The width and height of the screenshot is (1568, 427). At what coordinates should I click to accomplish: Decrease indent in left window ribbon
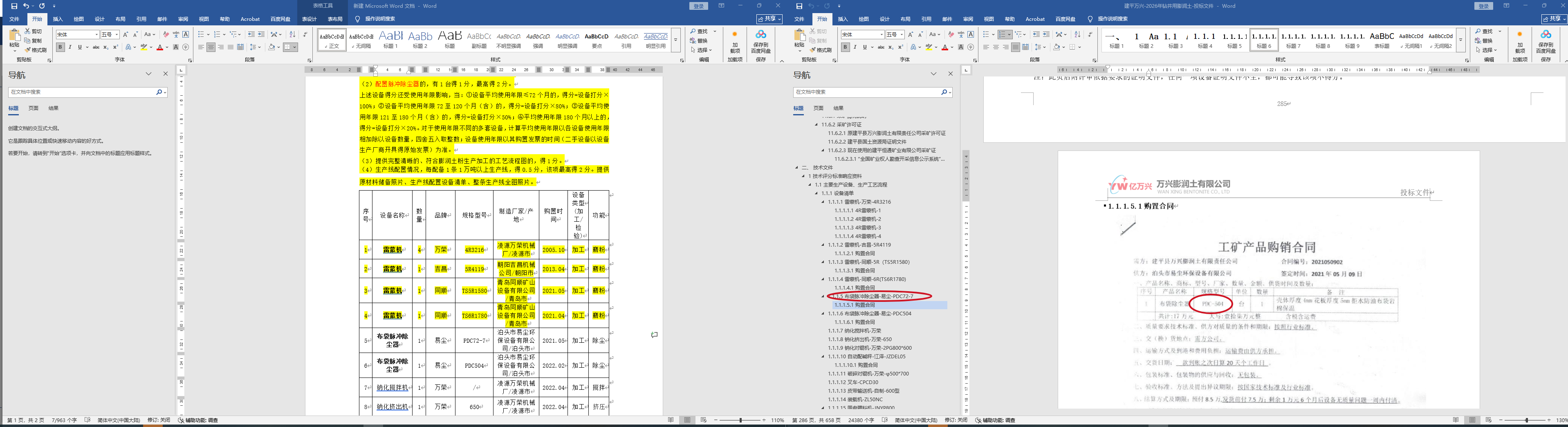(251, 35)
